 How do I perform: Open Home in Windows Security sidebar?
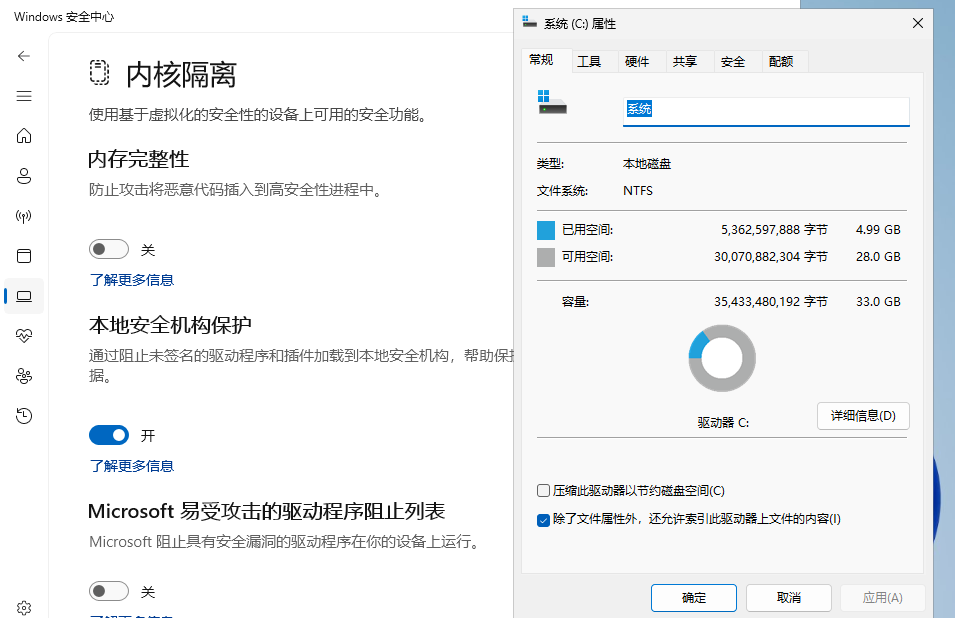point(24,136)
